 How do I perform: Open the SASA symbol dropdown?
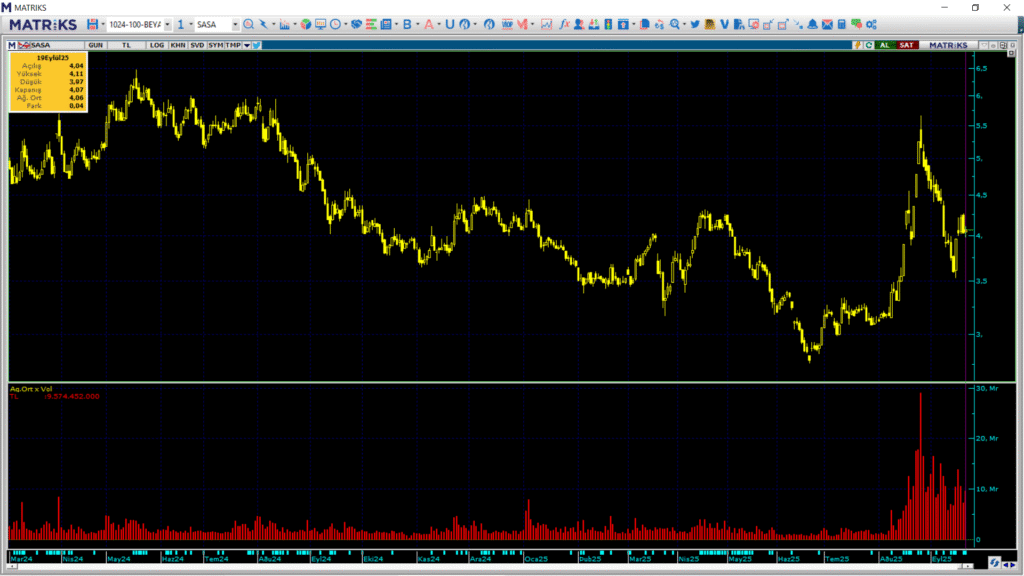tap(235, 24)
